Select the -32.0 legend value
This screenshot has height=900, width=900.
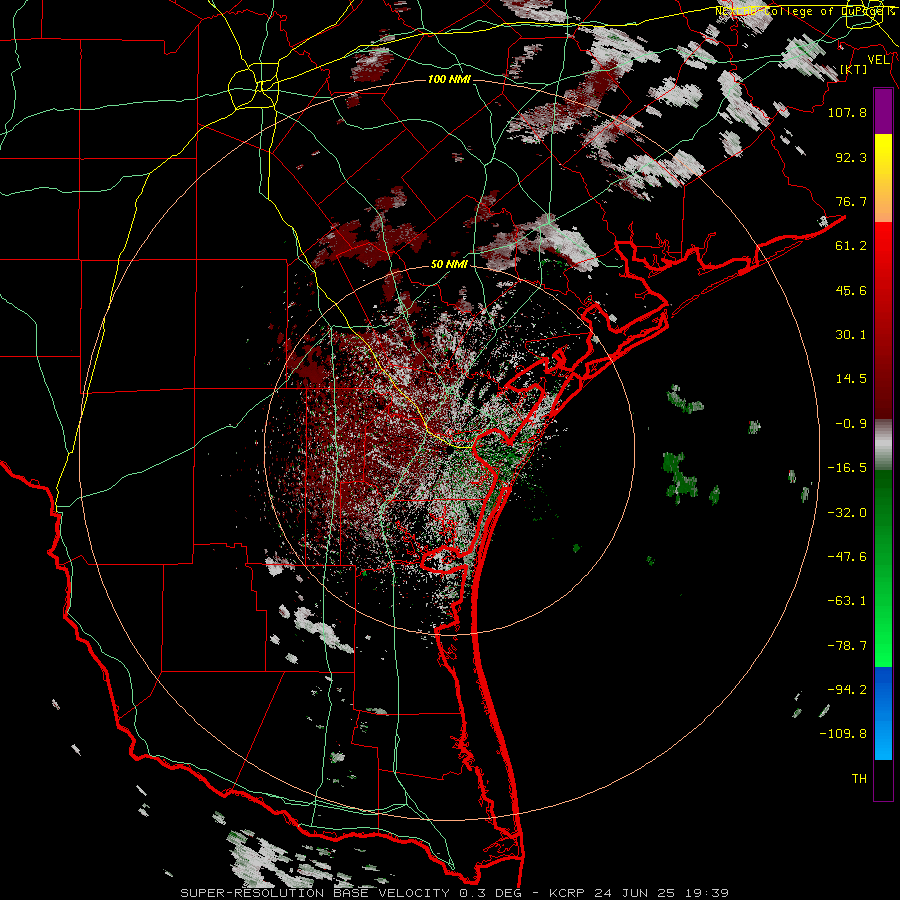(847, 513)
